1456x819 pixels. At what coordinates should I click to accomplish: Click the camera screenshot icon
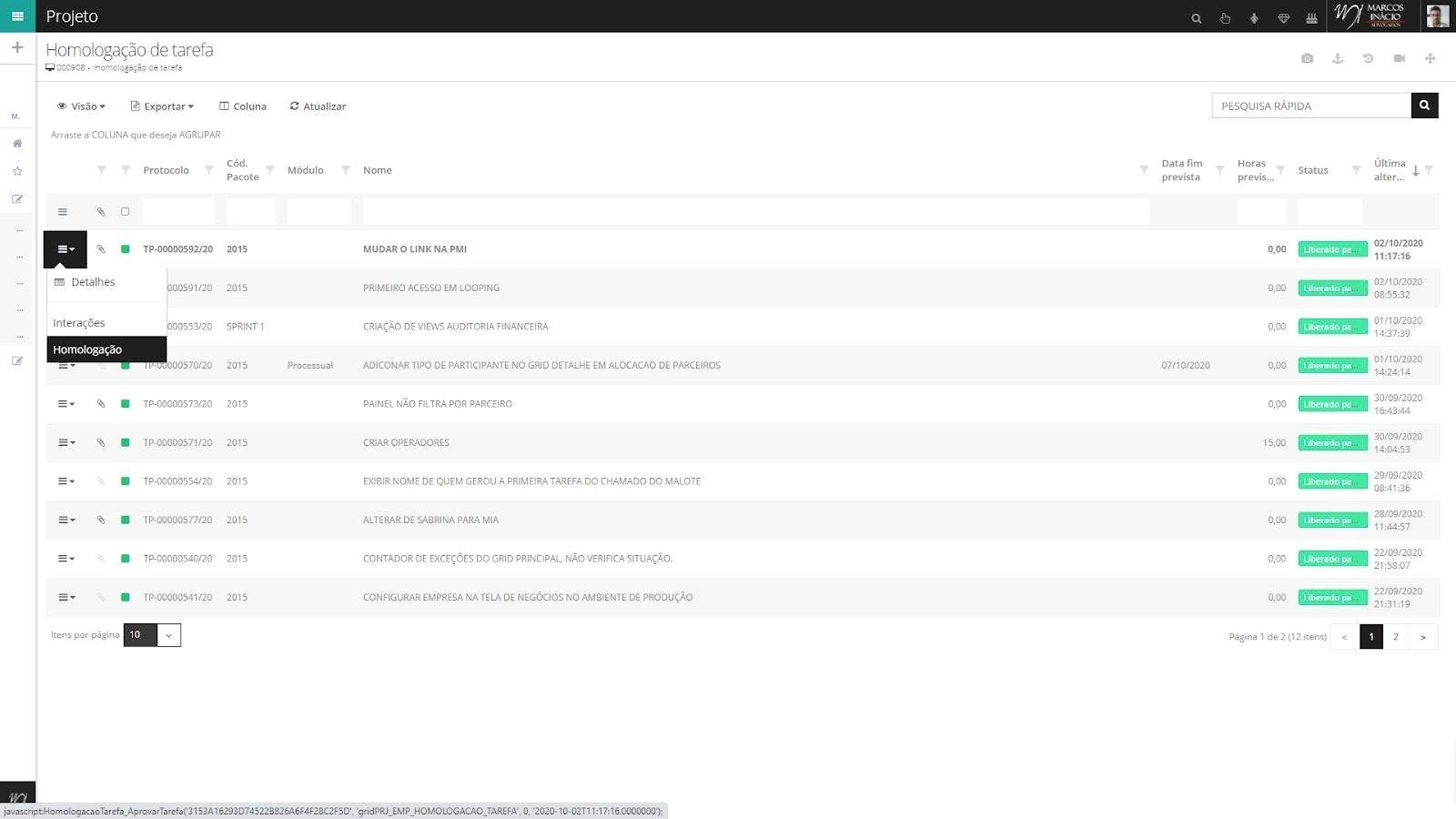coord(1307,58)
